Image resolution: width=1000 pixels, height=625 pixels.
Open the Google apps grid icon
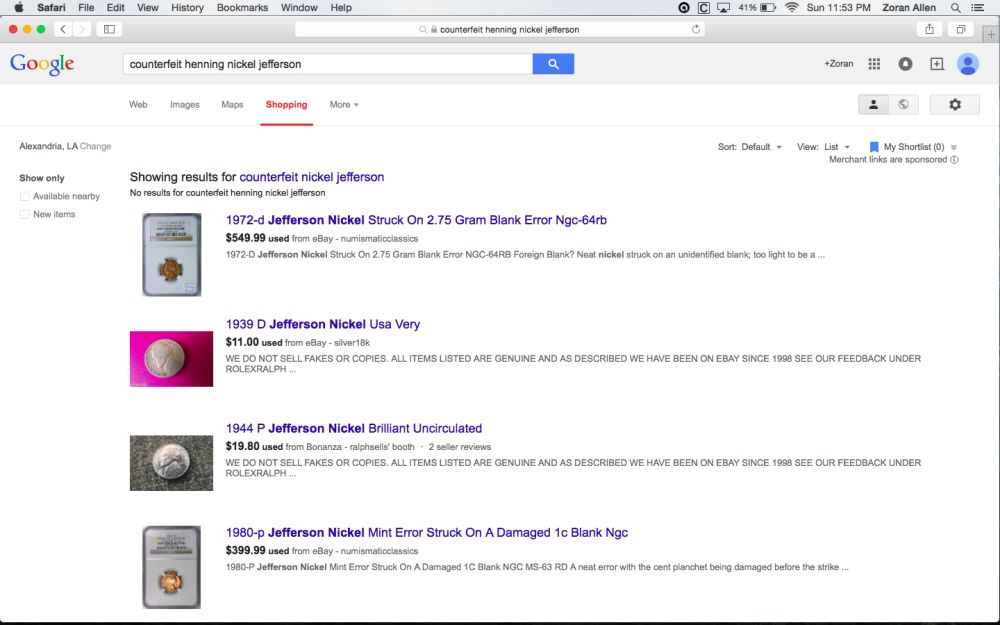click(874, 64)
